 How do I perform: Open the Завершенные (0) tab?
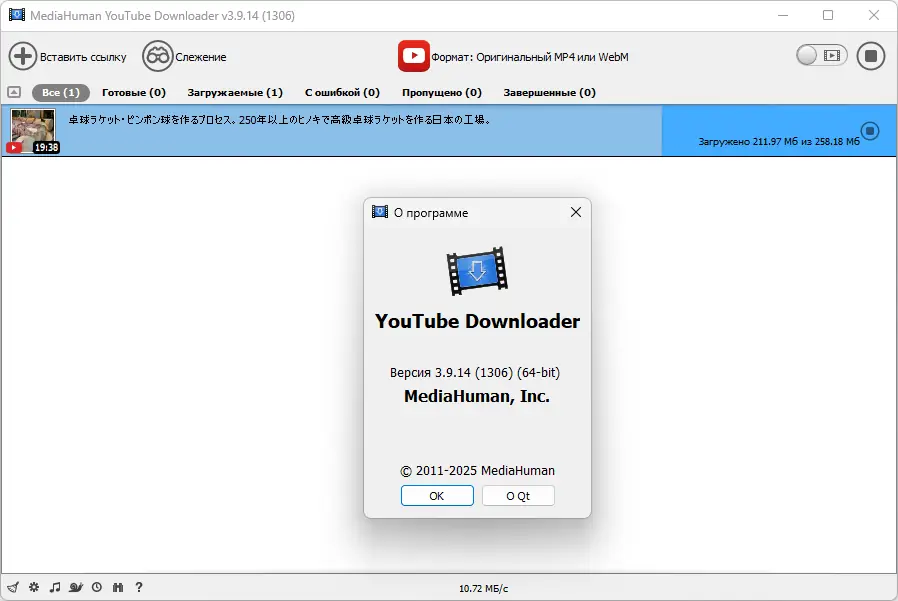549,92
